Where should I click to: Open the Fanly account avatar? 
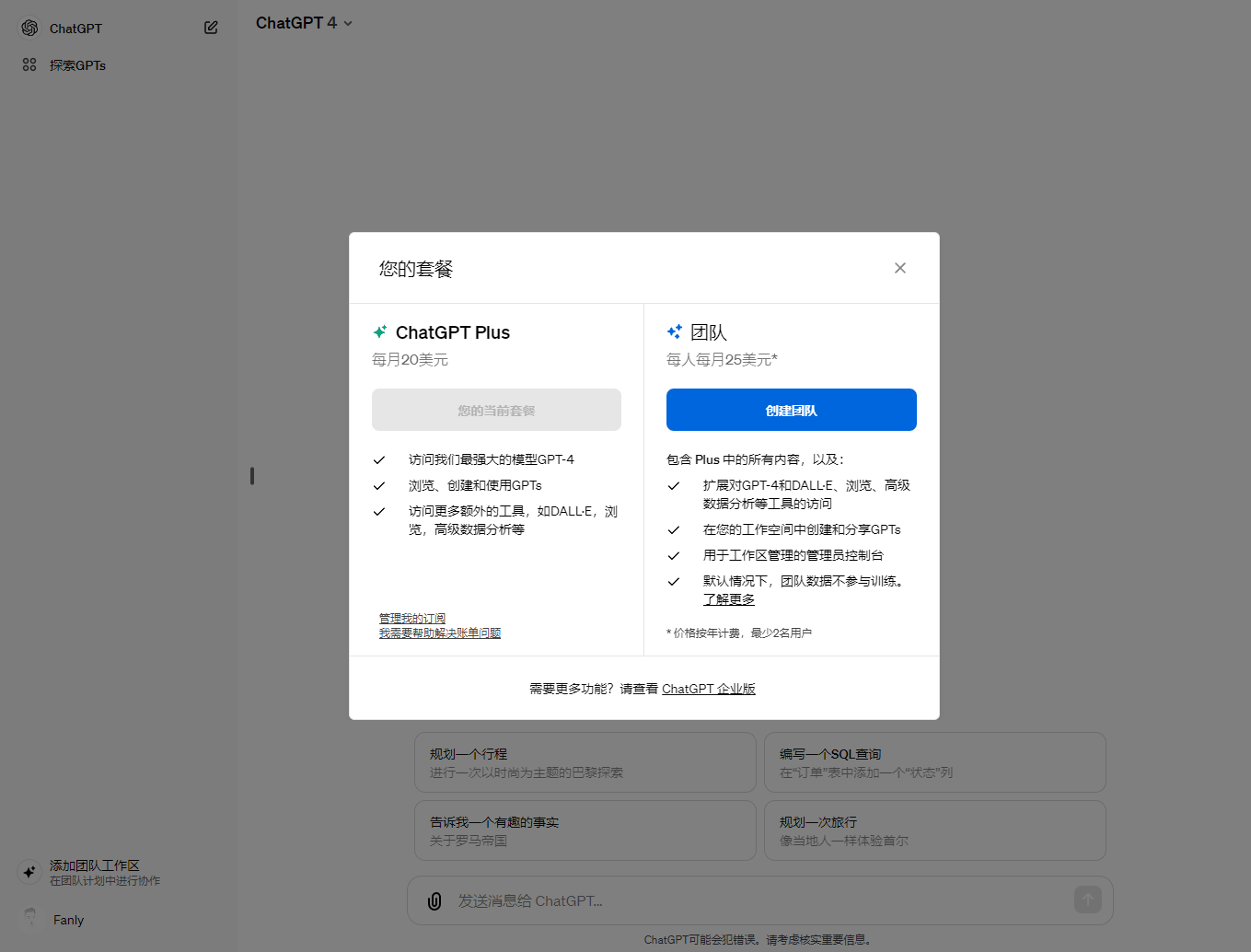29,919
